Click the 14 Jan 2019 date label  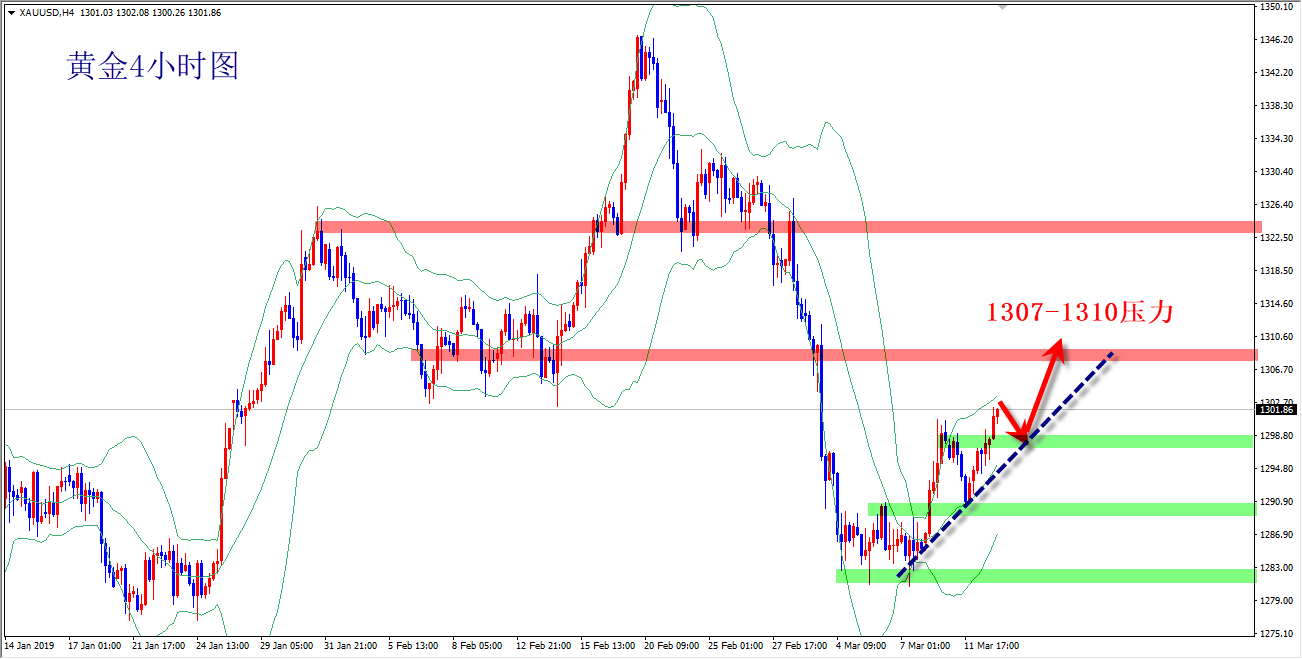[32, 646]
